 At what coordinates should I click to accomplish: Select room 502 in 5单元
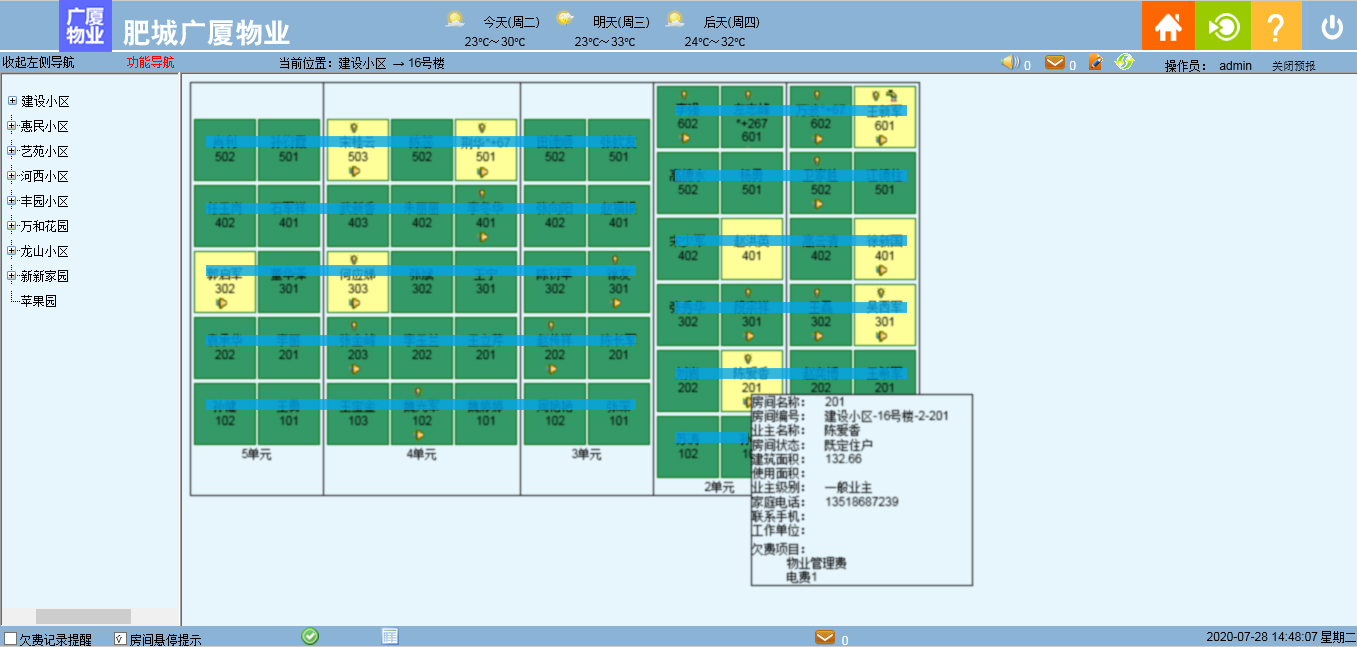tap(225, 150)
